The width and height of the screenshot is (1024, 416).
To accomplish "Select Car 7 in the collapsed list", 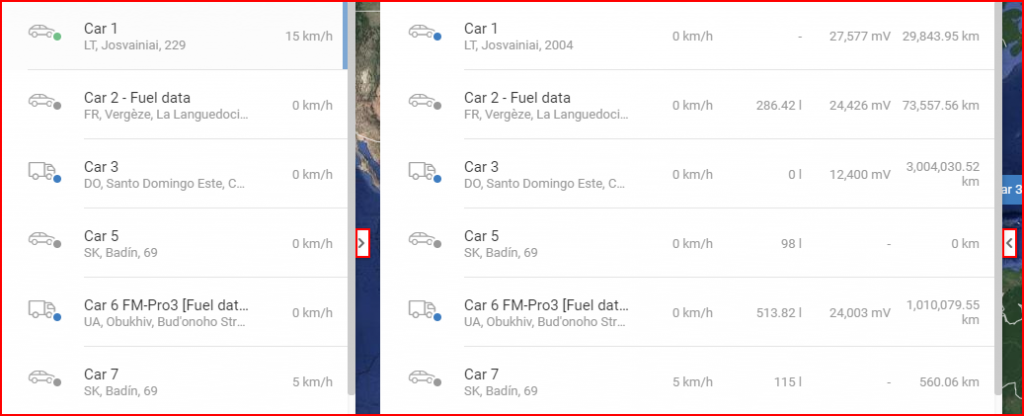I will (x=174, y=381).
